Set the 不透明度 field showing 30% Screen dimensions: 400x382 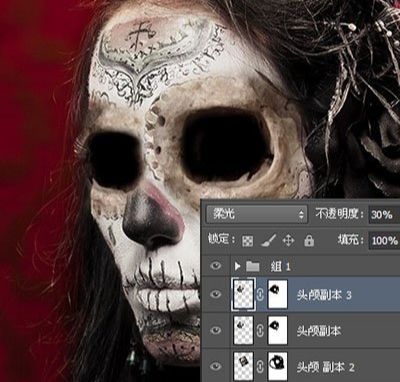coord(384,214)
